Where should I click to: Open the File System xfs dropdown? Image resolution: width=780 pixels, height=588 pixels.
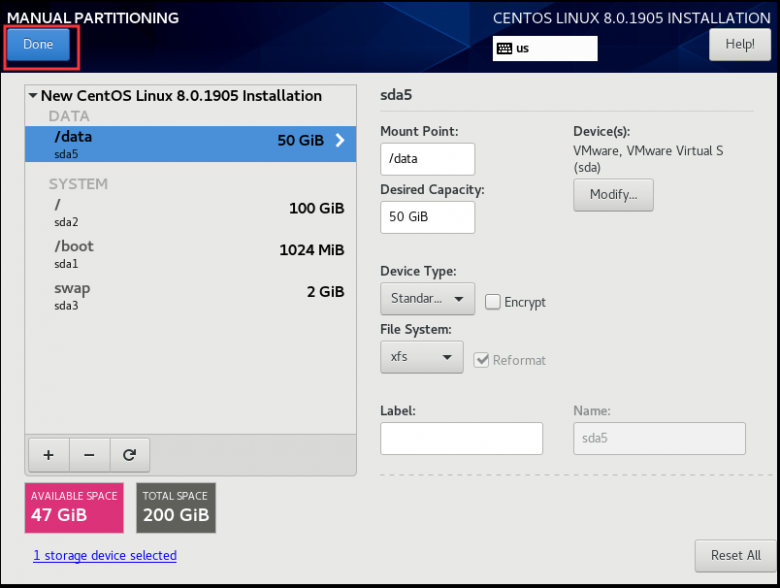pyautogui.click(x=421, y=357)
